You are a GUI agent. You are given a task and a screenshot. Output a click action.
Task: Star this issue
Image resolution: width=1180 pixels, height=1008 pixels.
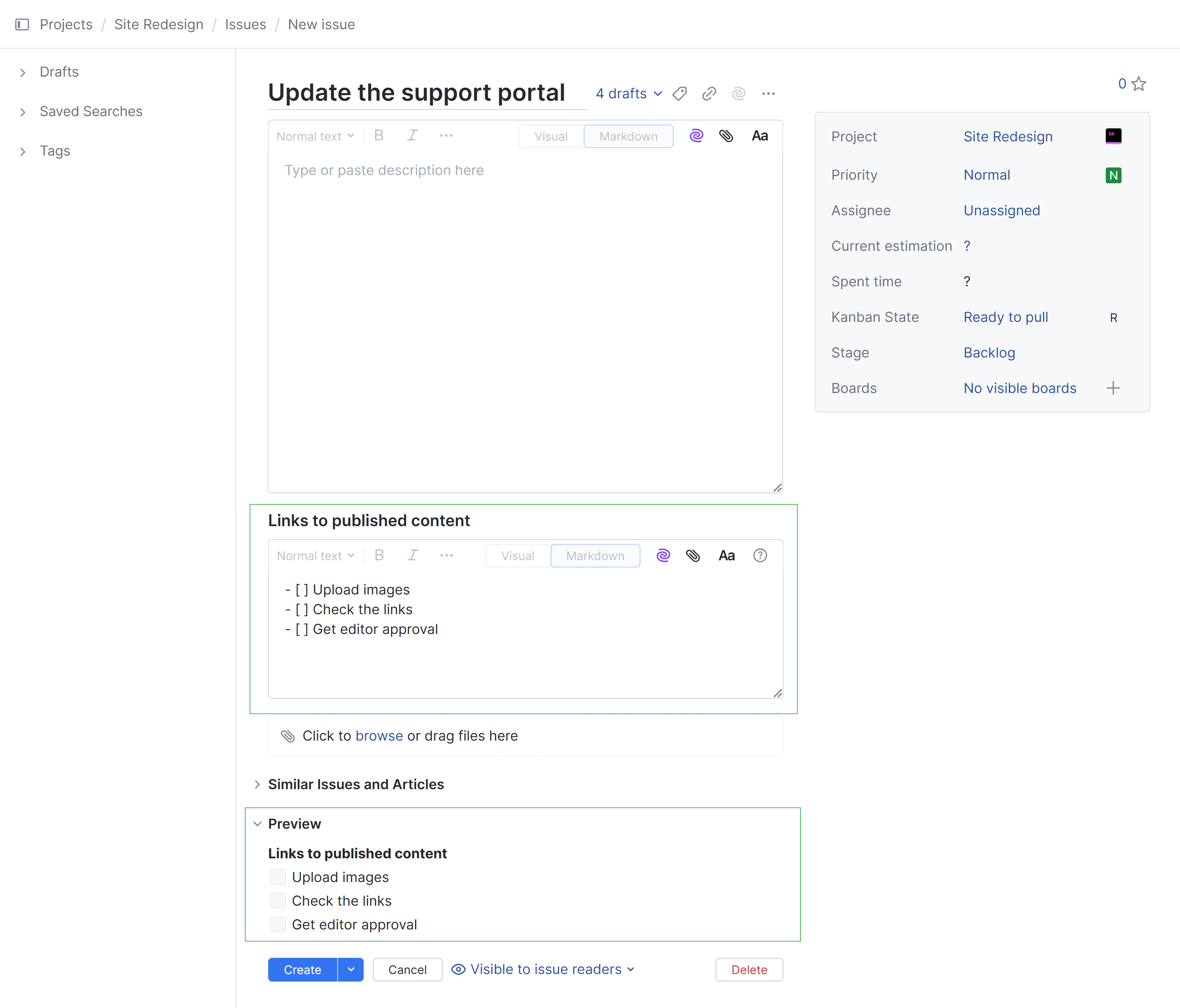pos(1139,84)
